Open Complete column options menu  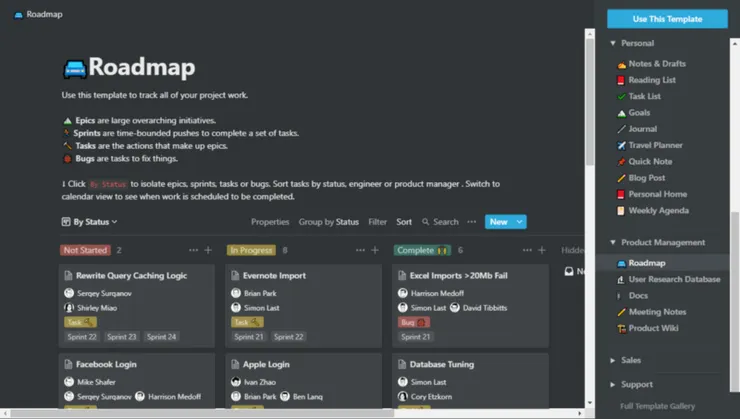point(527,250)
